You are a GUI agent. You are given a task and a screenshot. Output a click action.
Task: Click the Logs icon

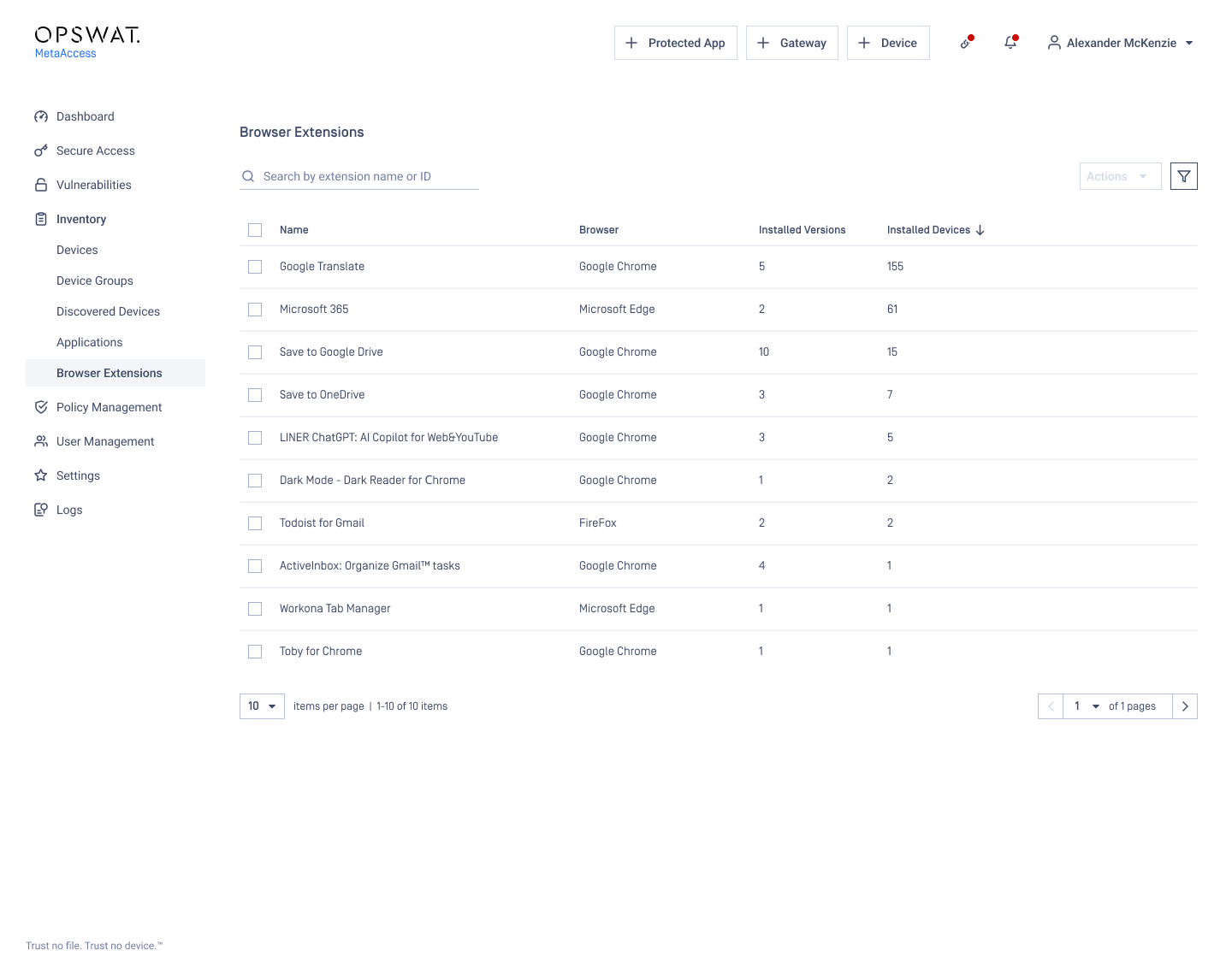click(41, 510)
